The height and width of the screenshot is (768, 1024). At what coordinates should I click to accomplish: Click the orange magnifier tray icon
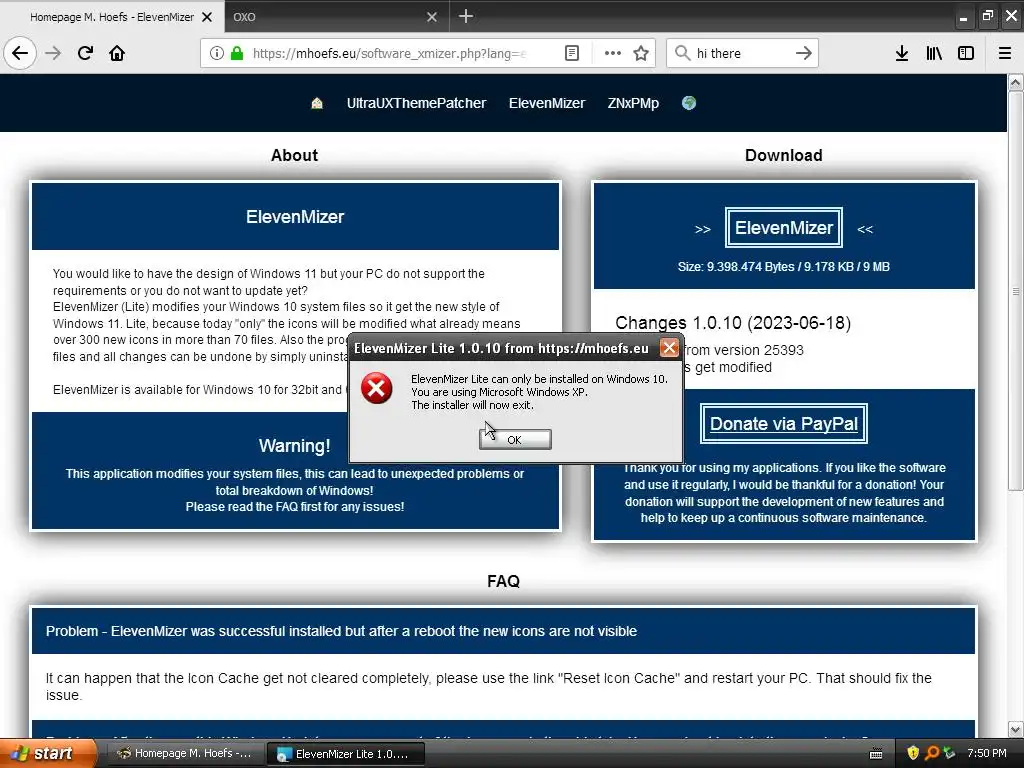point(931,753)
